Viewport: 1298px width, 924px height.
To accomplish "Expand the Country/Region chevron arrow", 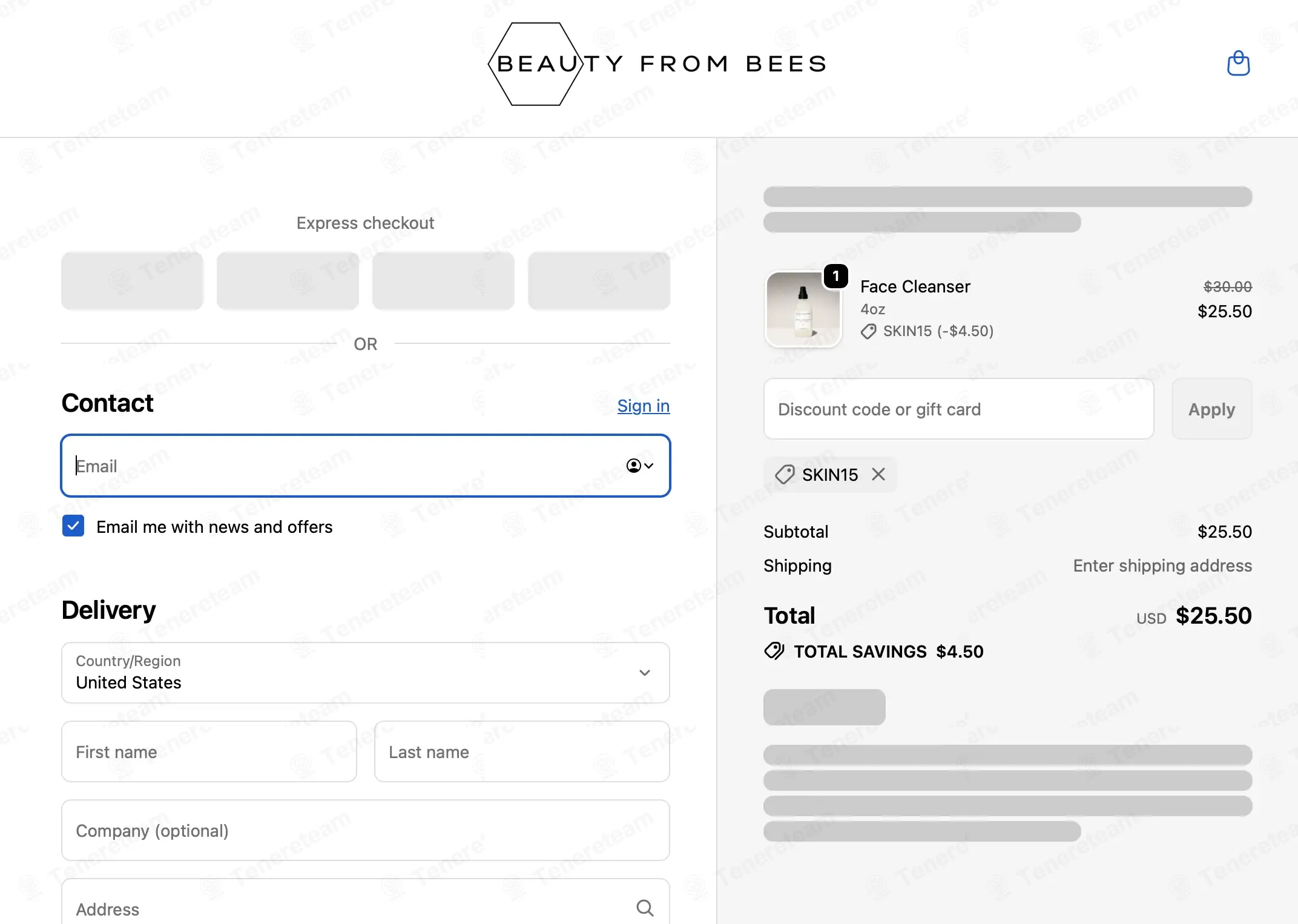I will (x=645, y=673).
